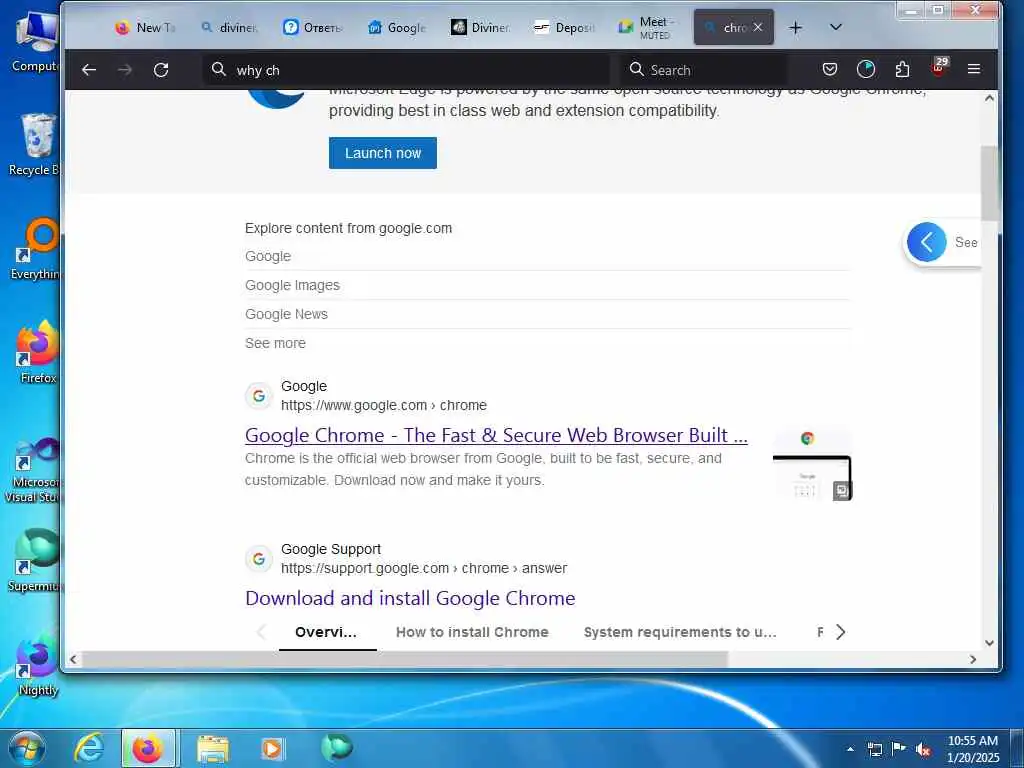
Task: Reload the page with the refresh icon
Action: pos(161,70)
